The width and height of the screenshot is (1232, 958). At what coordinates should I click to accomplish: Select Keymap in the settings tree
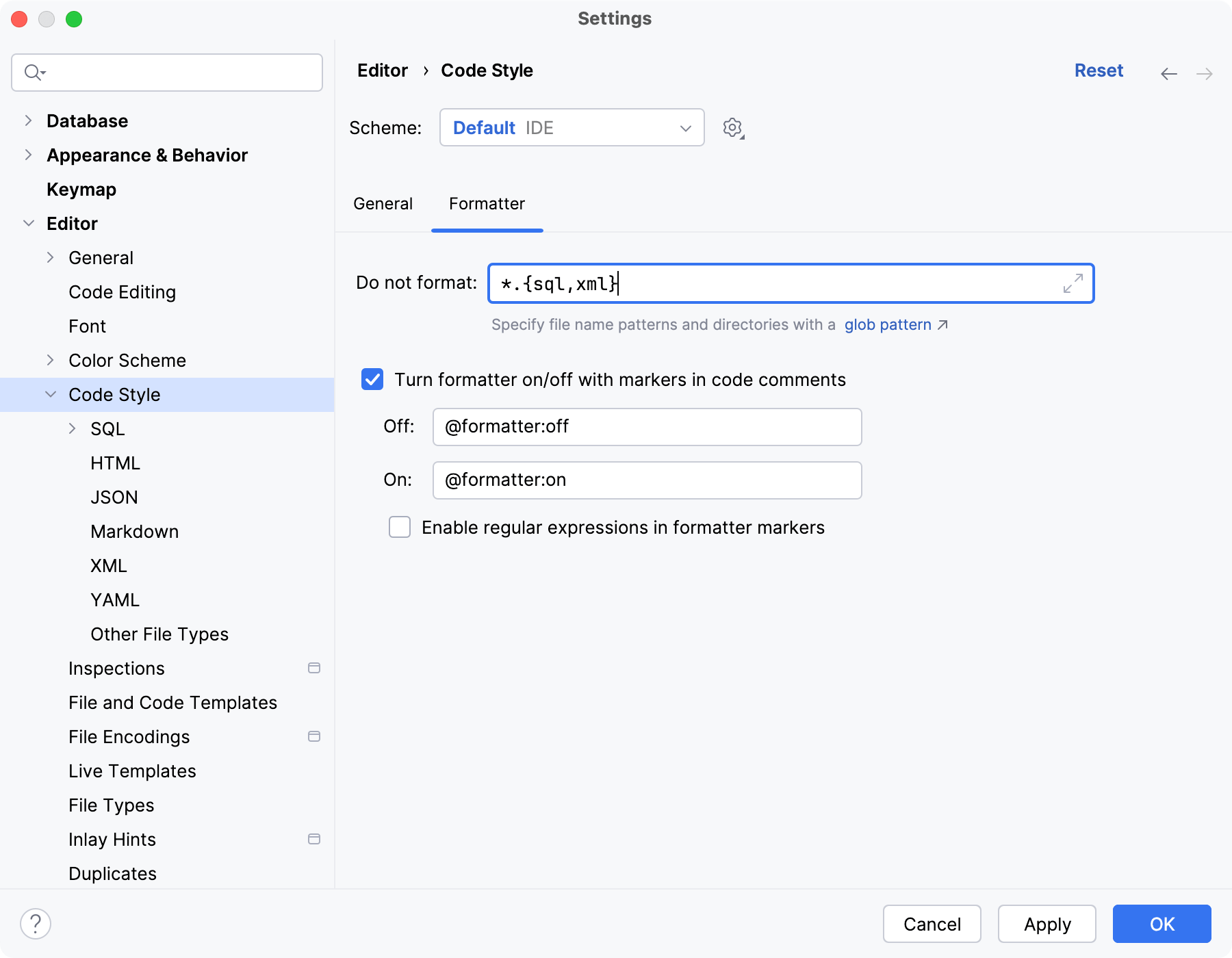[x=81, y=190]
